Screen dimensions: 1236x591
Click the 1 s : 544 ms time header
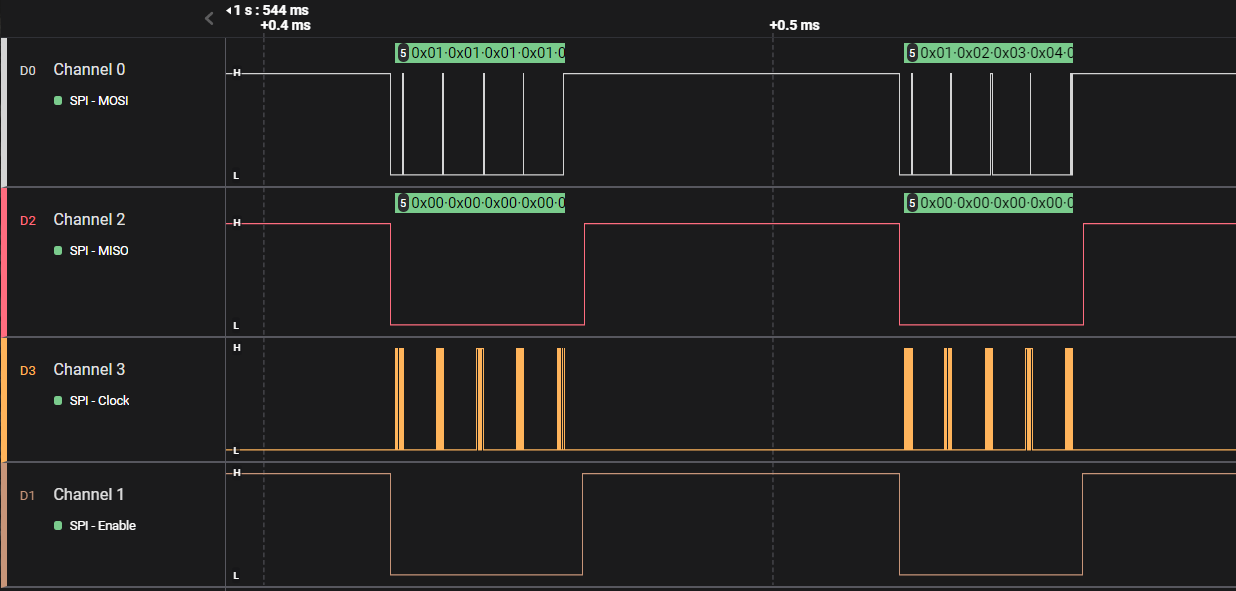(x=267, y=10)
